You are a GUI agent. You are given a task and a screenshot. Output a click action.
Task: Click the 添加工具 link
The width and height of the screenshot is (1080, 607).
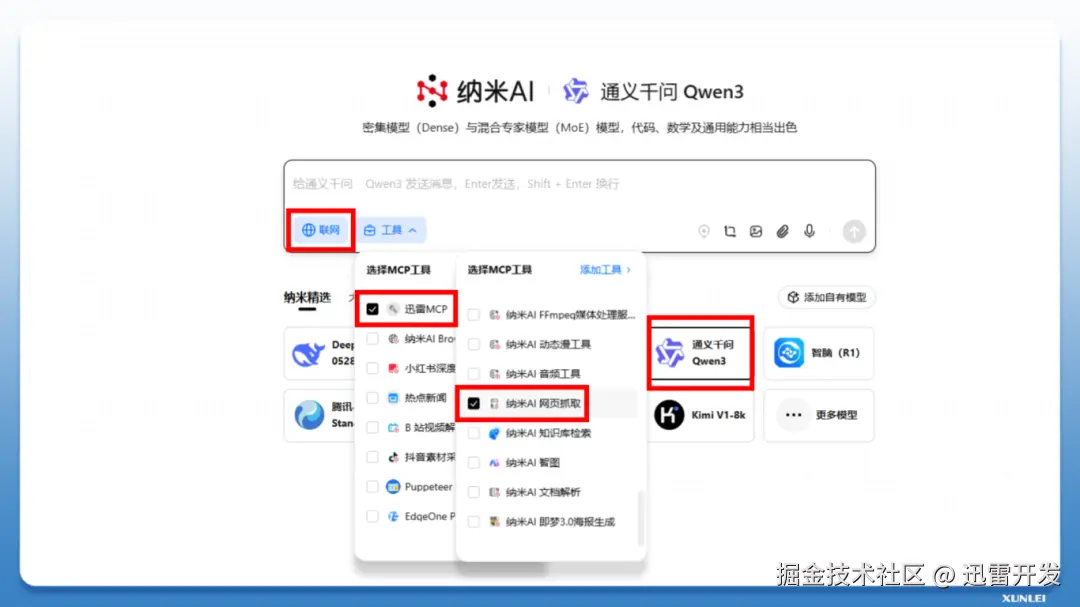pyautogui.click(x=605, y=270)
